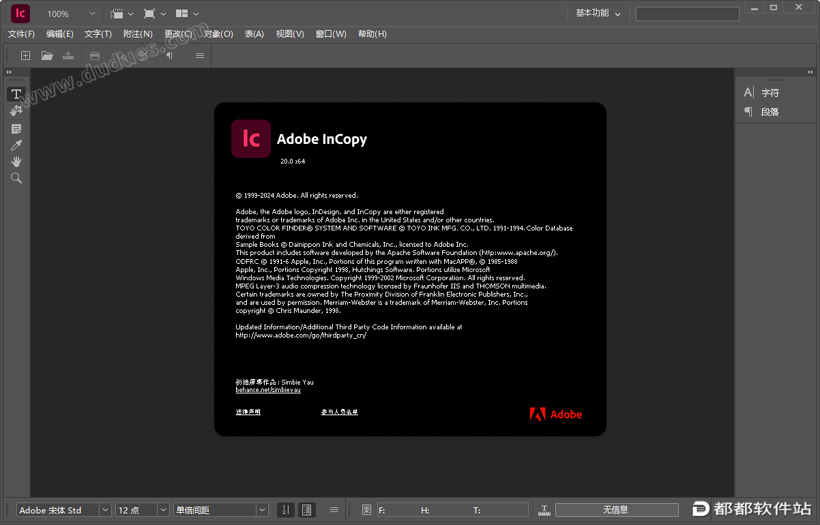Open the 表(A) menu

254,34
